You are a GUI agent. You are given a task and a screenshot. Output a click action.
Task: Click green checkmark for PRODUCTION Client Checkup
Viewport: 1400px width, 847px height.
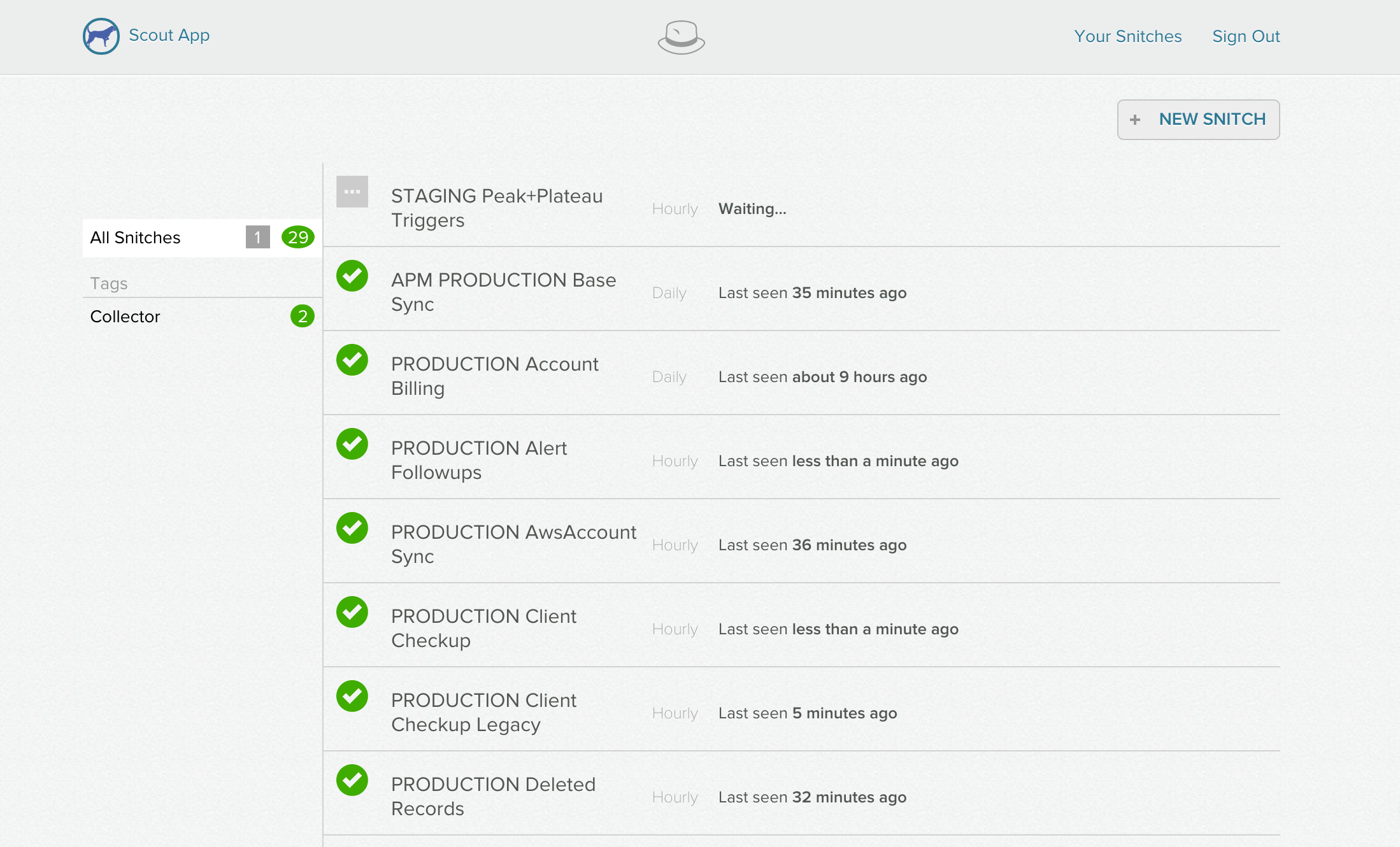point(352,612)
